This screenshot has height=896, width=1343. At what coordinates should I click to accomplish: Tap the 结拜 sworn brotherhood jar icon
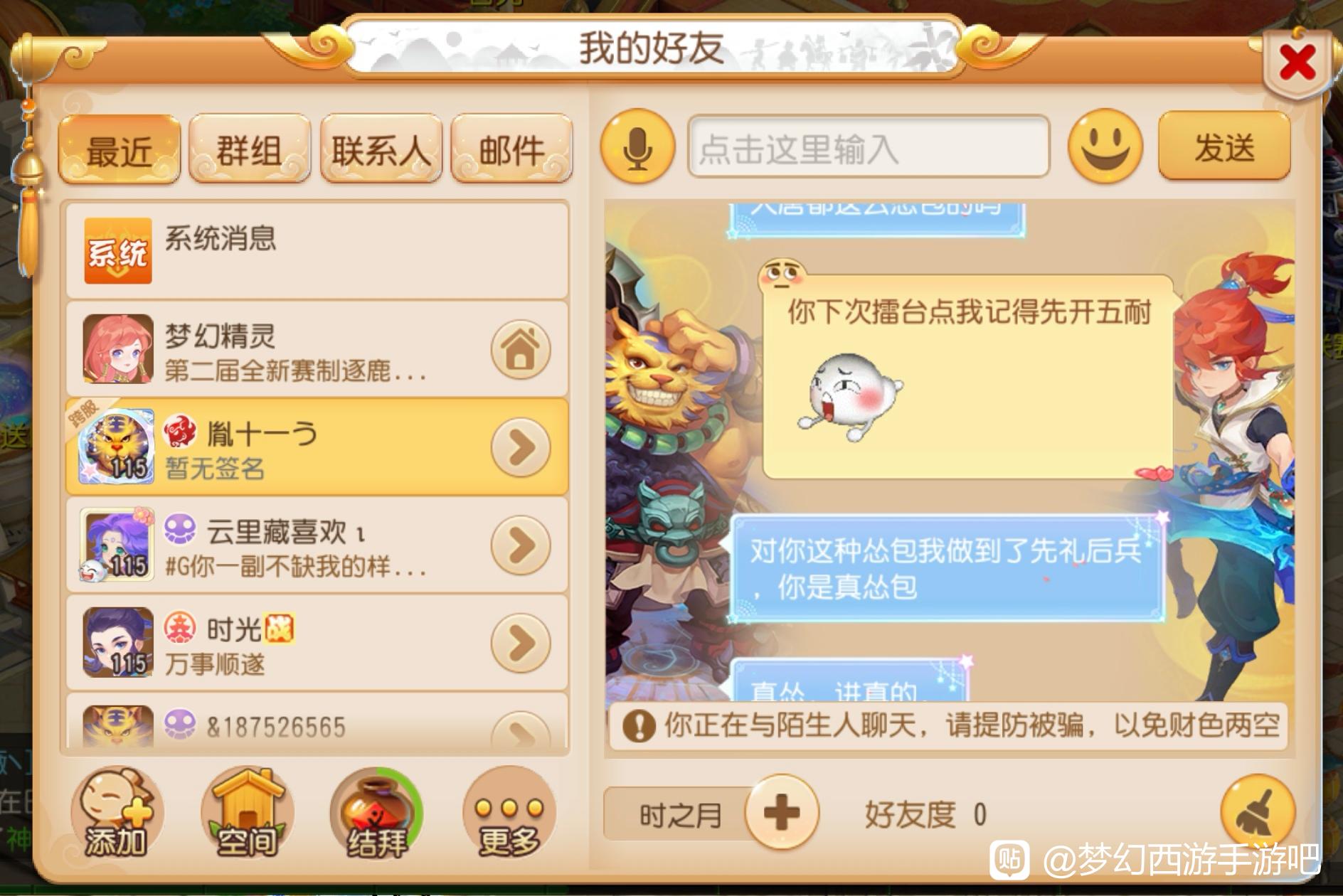tap(377, 814)
